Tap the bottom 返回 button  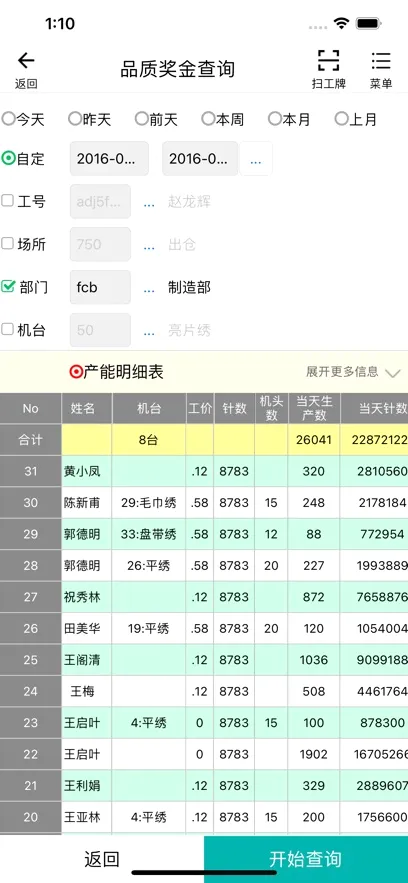point(102,859)
